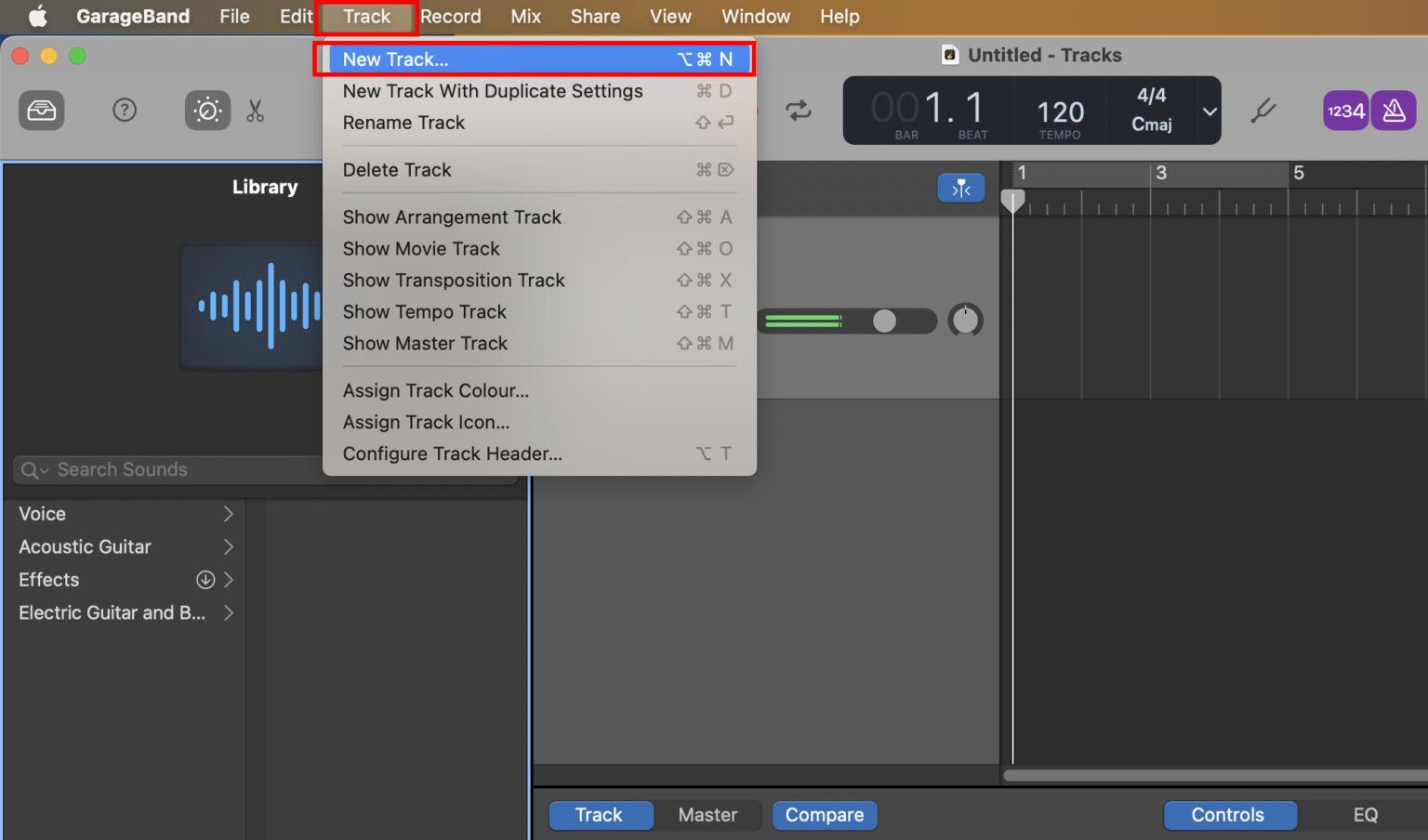Select Delete Track menu item
The image size is (1428, 840).
(539, 170)
